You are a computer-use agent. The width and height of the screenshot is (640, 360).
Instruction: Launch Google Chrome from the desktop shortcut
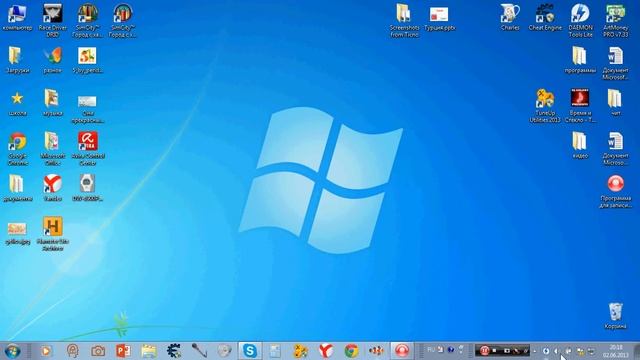pyautogui.click(x=18, y=149)
